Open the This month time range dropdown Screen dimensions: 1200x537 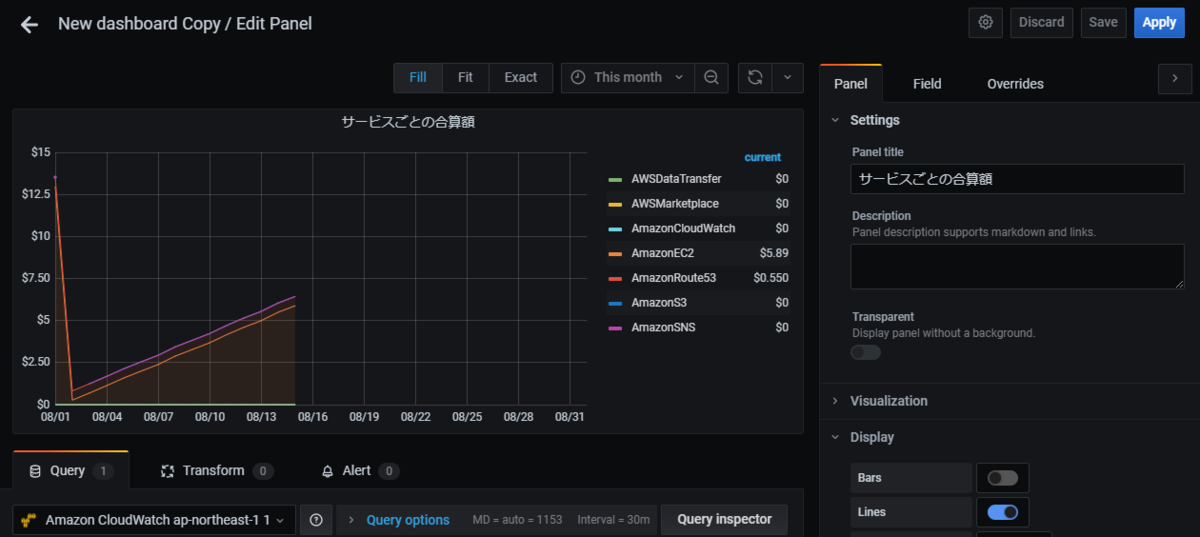628,77
